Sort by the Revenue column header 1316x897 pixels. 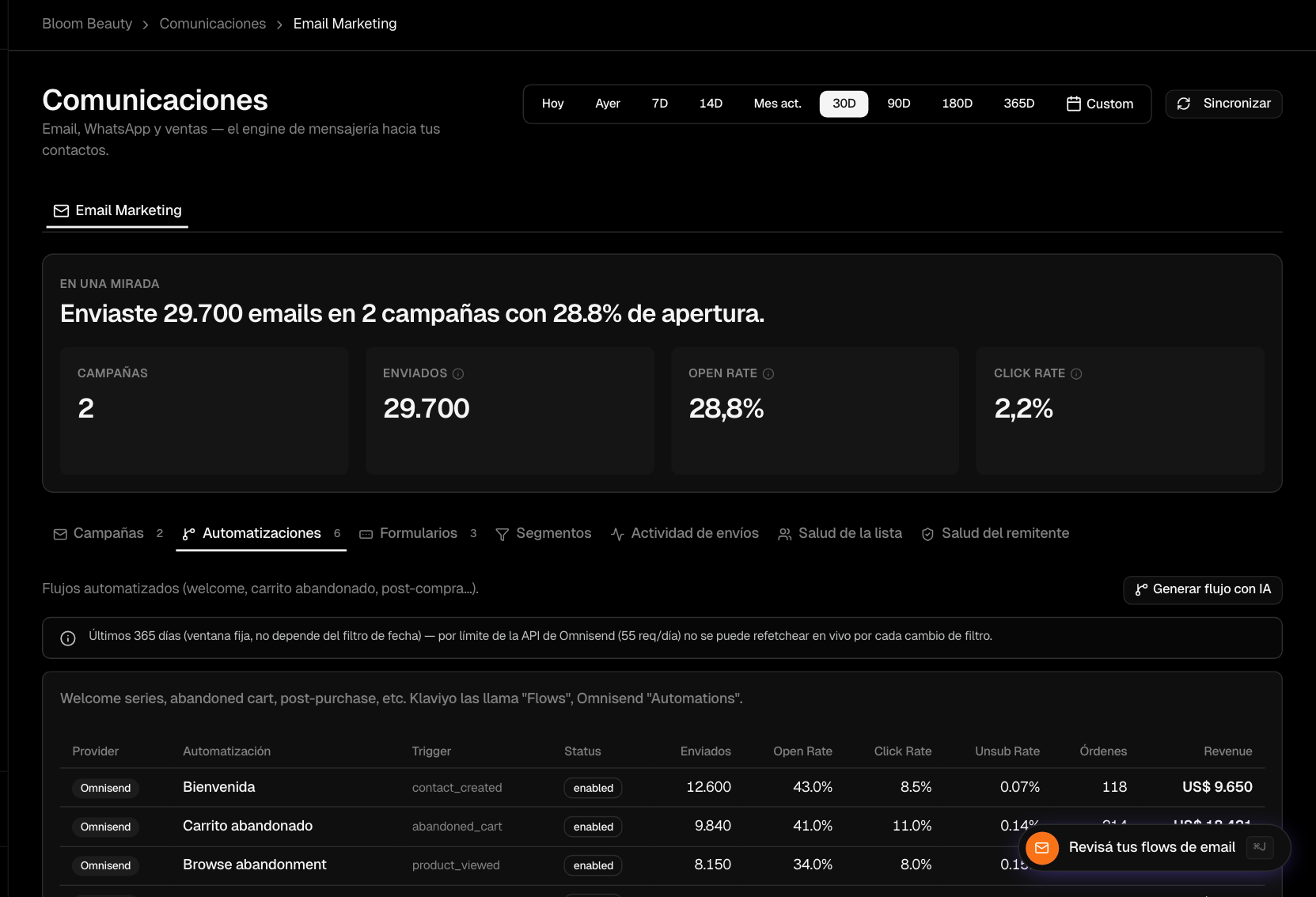(x=1228, y=751)
